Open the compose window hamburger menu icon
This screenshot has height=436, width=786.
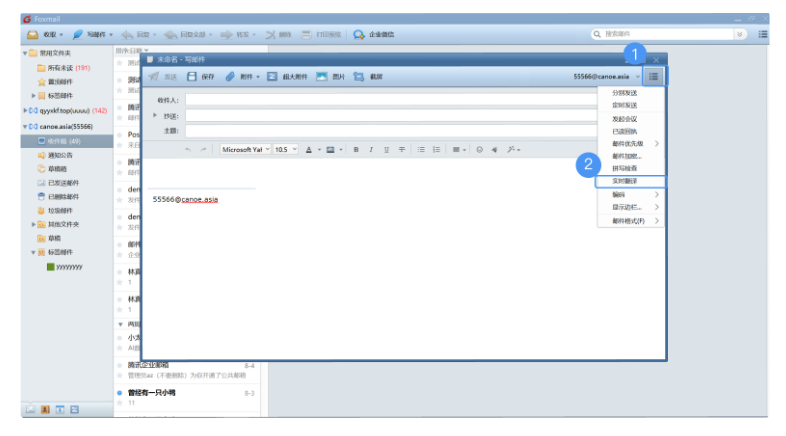(653, 77)
